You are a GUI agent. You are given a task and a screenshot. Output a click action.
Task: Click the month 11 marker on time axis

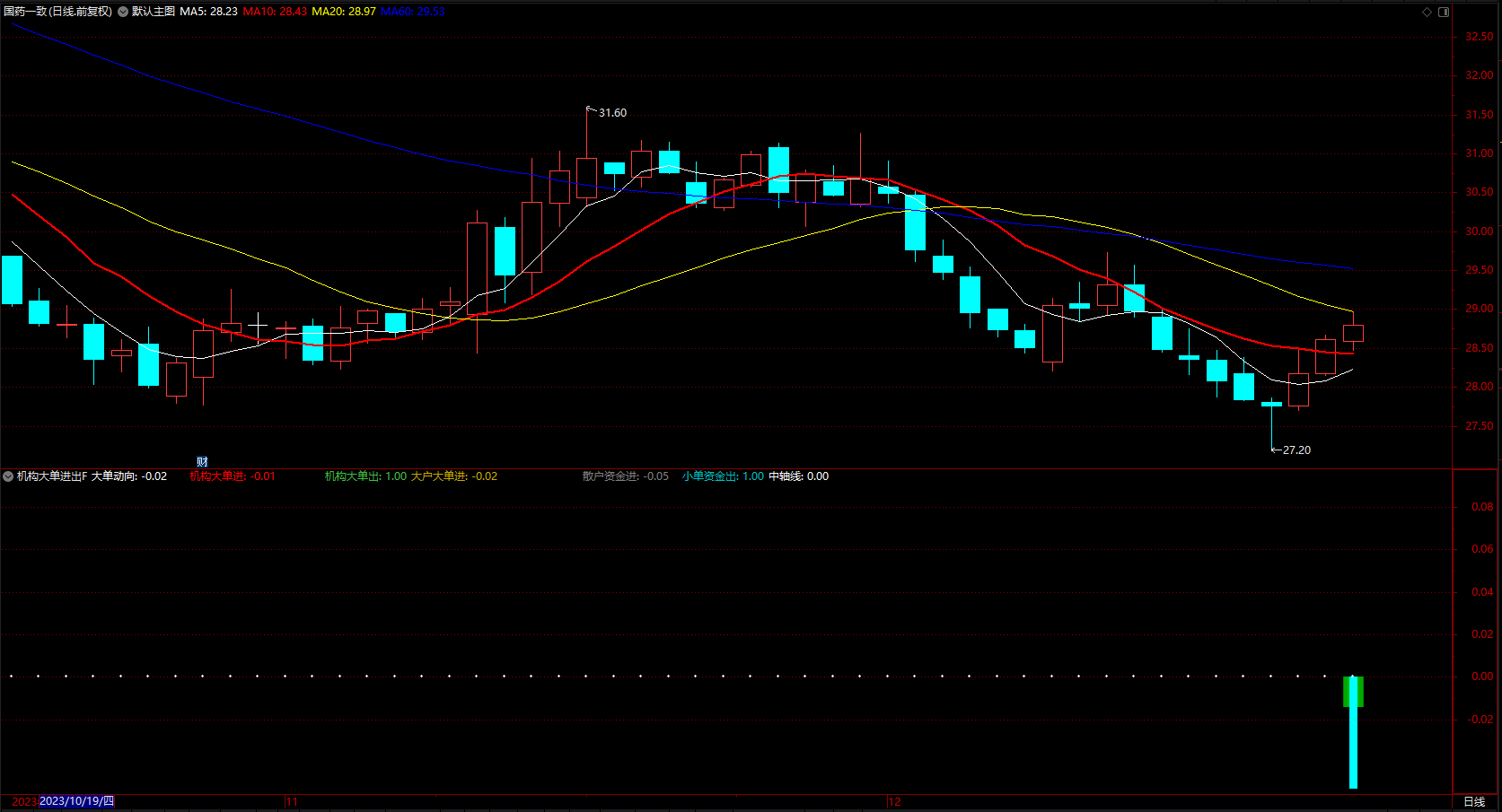pos(292,802)
